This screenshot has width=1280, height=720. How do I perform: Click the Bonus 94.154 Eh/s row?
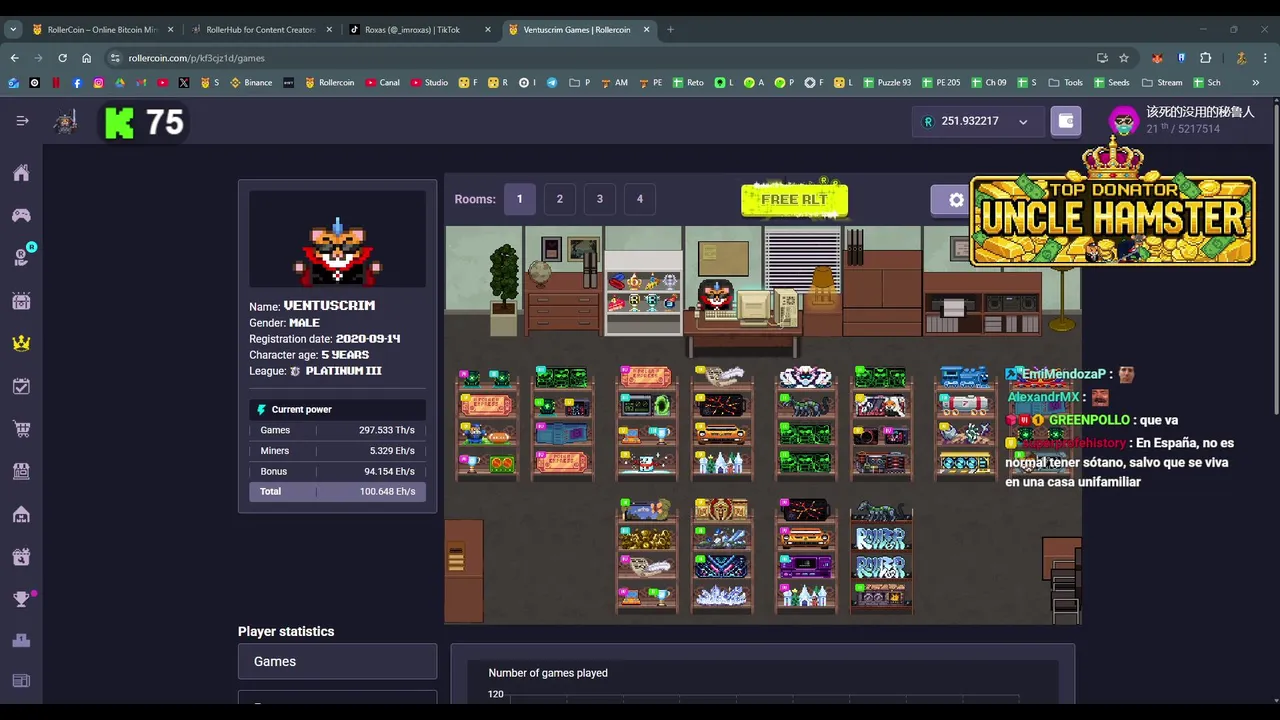(337, 471)
